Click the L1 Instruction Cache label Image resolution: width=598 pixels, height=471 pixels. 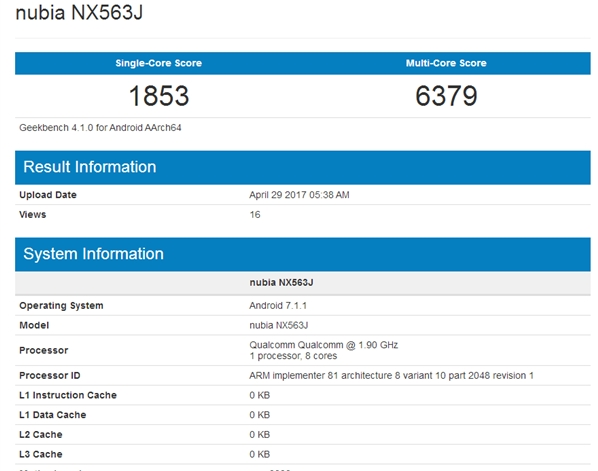pyautogui.click(x=68, y=395)
